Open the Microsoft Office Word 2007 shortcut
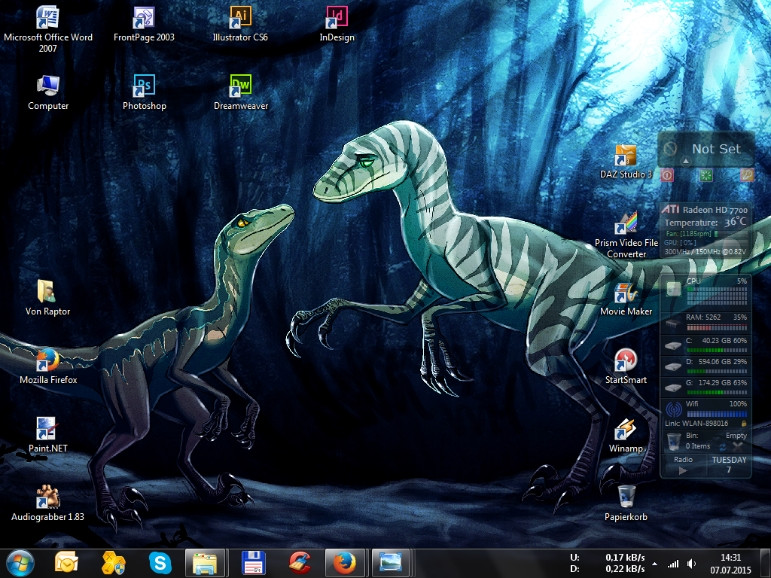 tap(48, 30)
